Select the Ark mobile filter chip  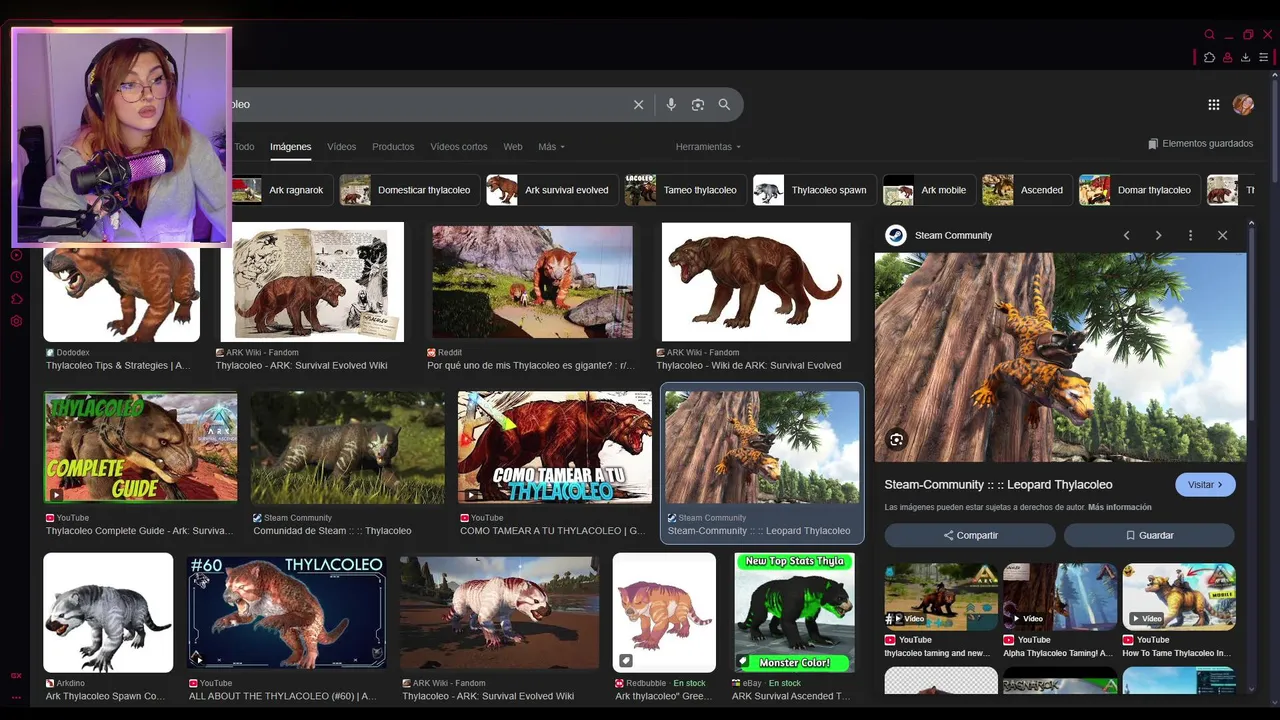[x=928, y=190]
